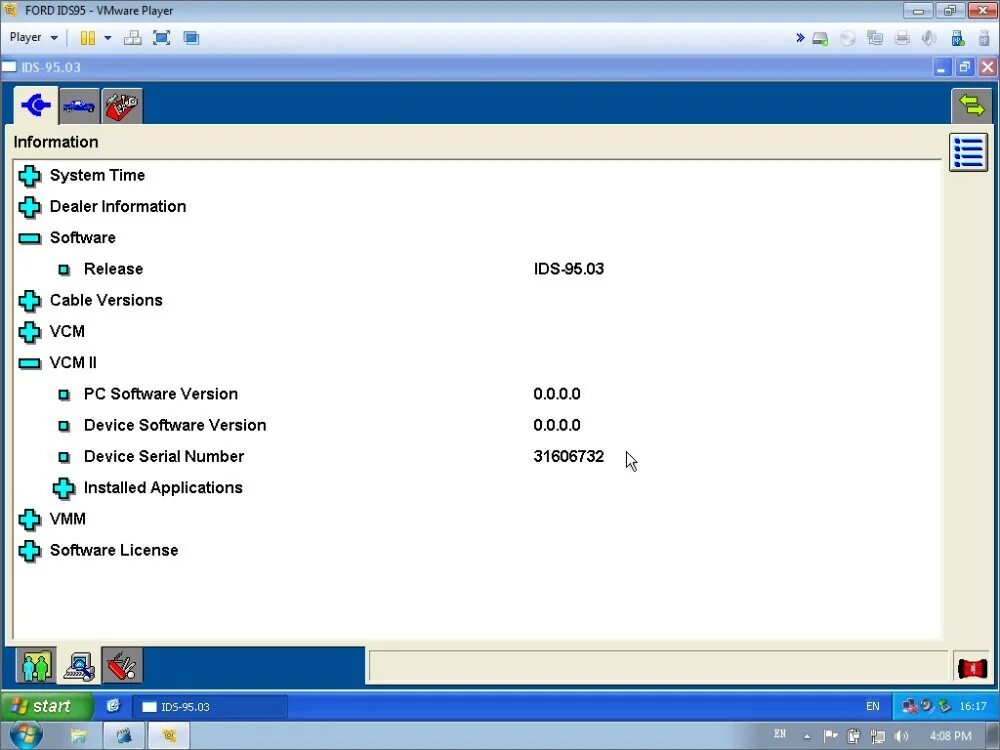Click the VMware CD/DVD device icon
The width and height of the screenshot is (1000, 750).
point(848,39)
